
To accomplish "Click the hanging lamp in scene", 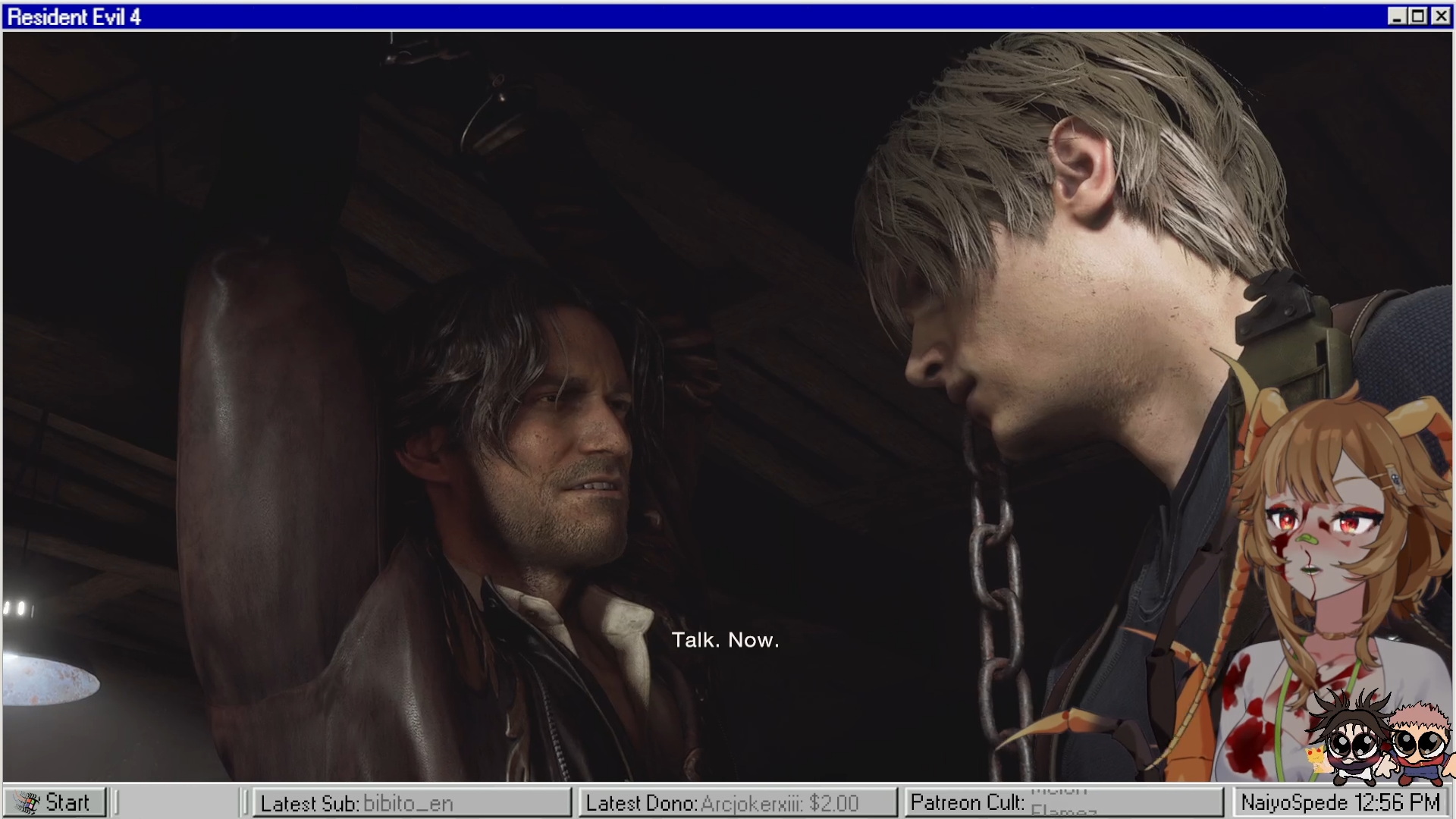I will [49, 680].
